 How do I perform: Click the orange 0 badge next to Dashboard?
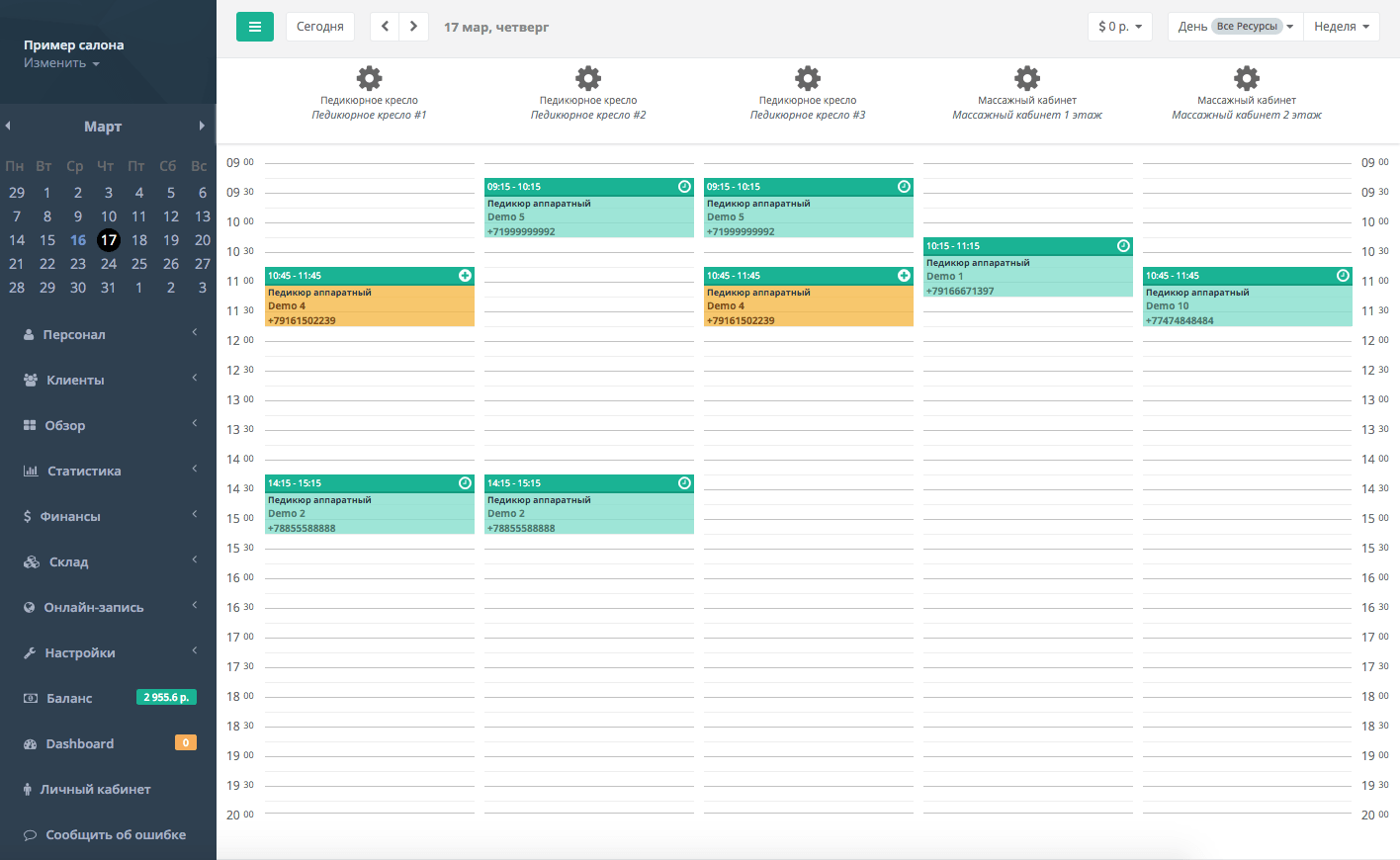tap(186, 743)
